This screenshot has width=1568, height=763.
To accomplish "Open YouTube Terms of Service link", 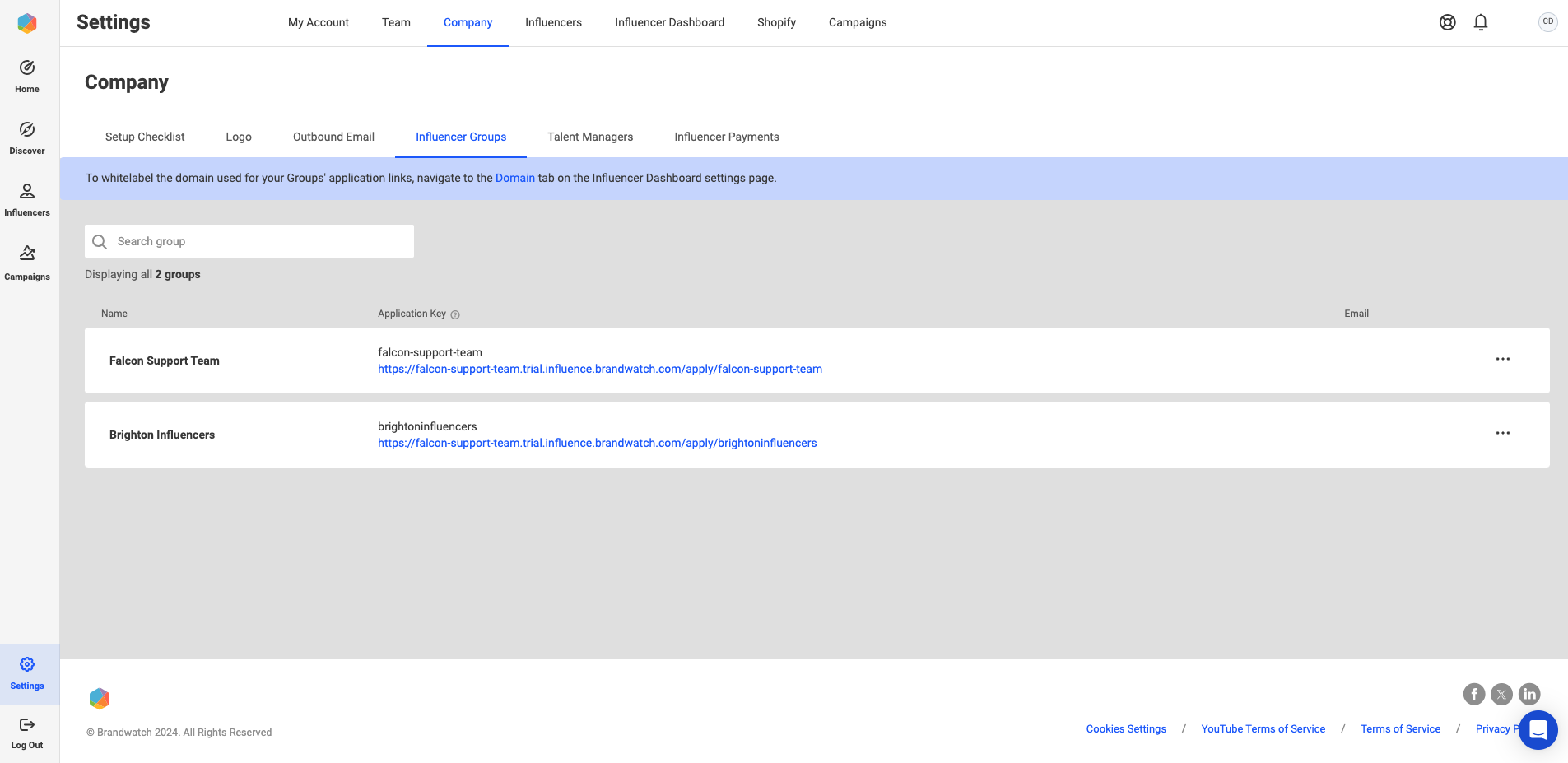I will [1263, 729].
